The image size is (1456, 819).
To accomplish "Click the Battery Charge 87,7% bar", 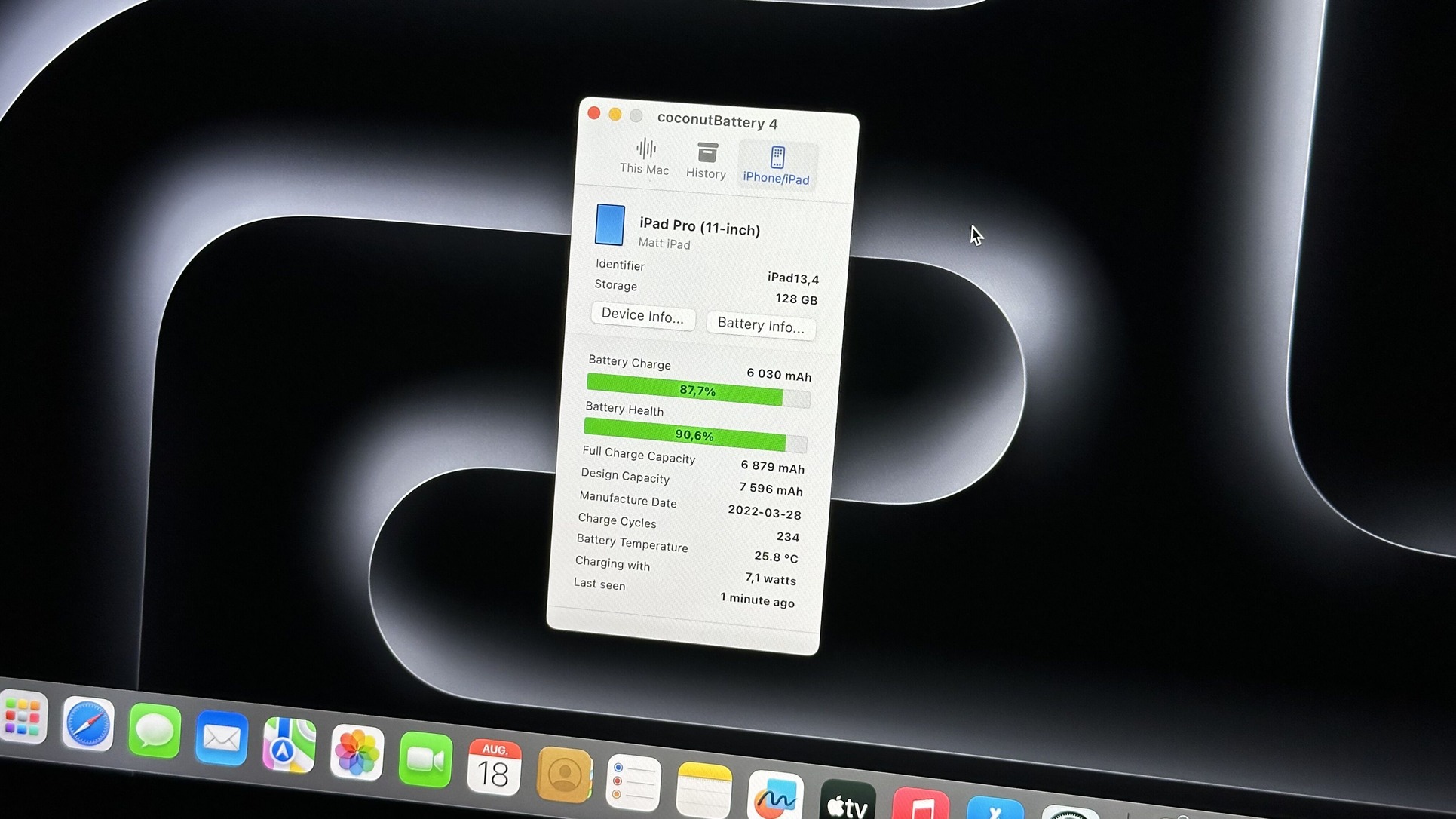I will (697, 391).
